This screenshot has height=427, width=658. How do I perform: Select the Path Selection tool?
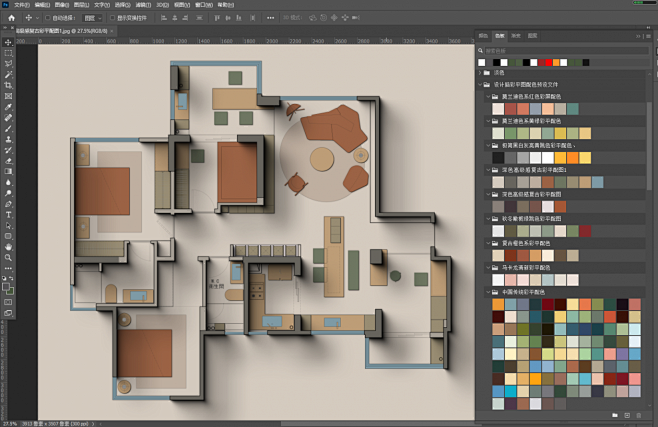8,226
